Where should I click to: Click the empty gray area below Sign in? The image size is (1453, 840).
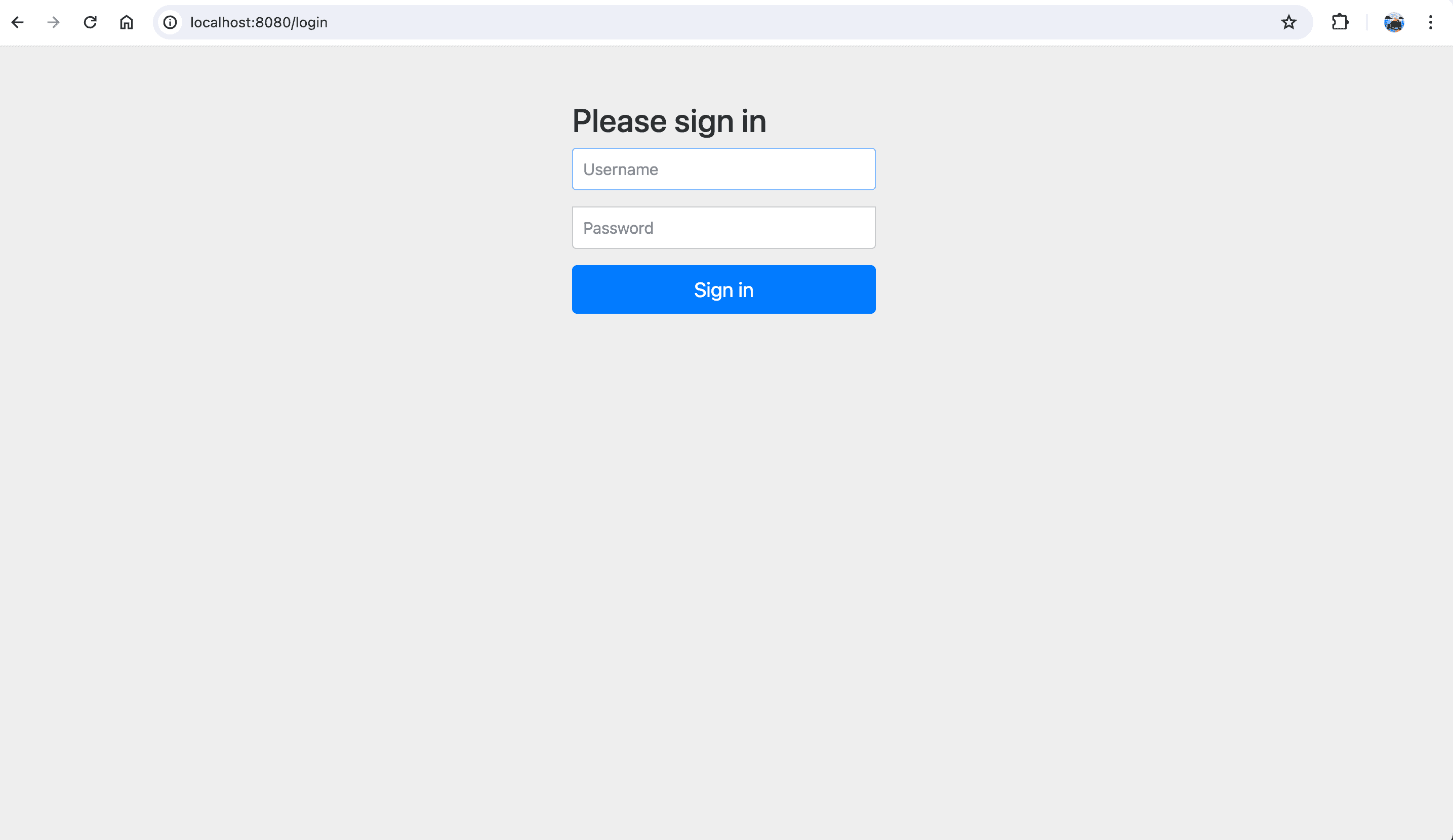coord(723,519)
